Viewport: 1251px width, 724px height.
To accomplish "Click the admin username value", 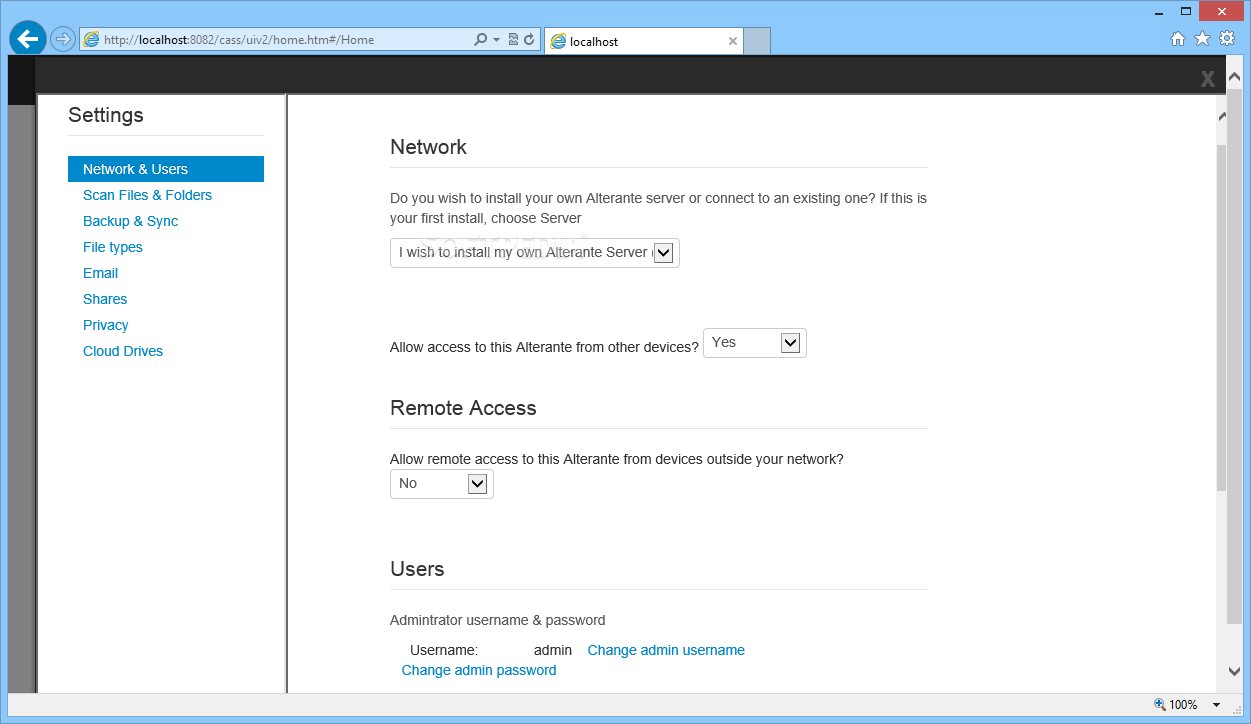I will click(x=553, y=650).
